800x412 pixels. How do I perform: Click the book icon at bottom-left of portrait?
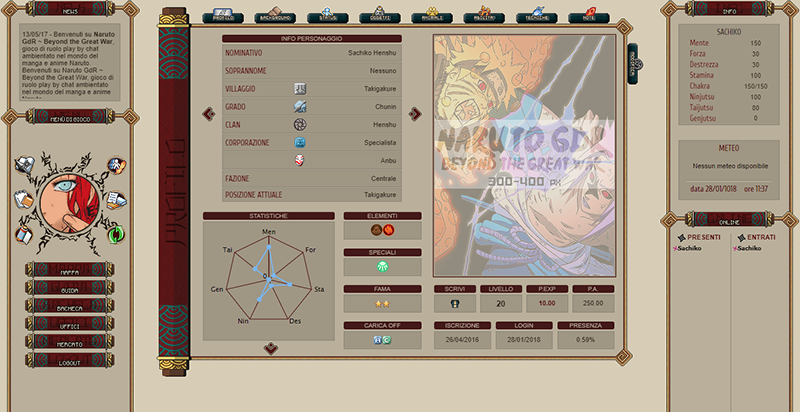[23, 235]
